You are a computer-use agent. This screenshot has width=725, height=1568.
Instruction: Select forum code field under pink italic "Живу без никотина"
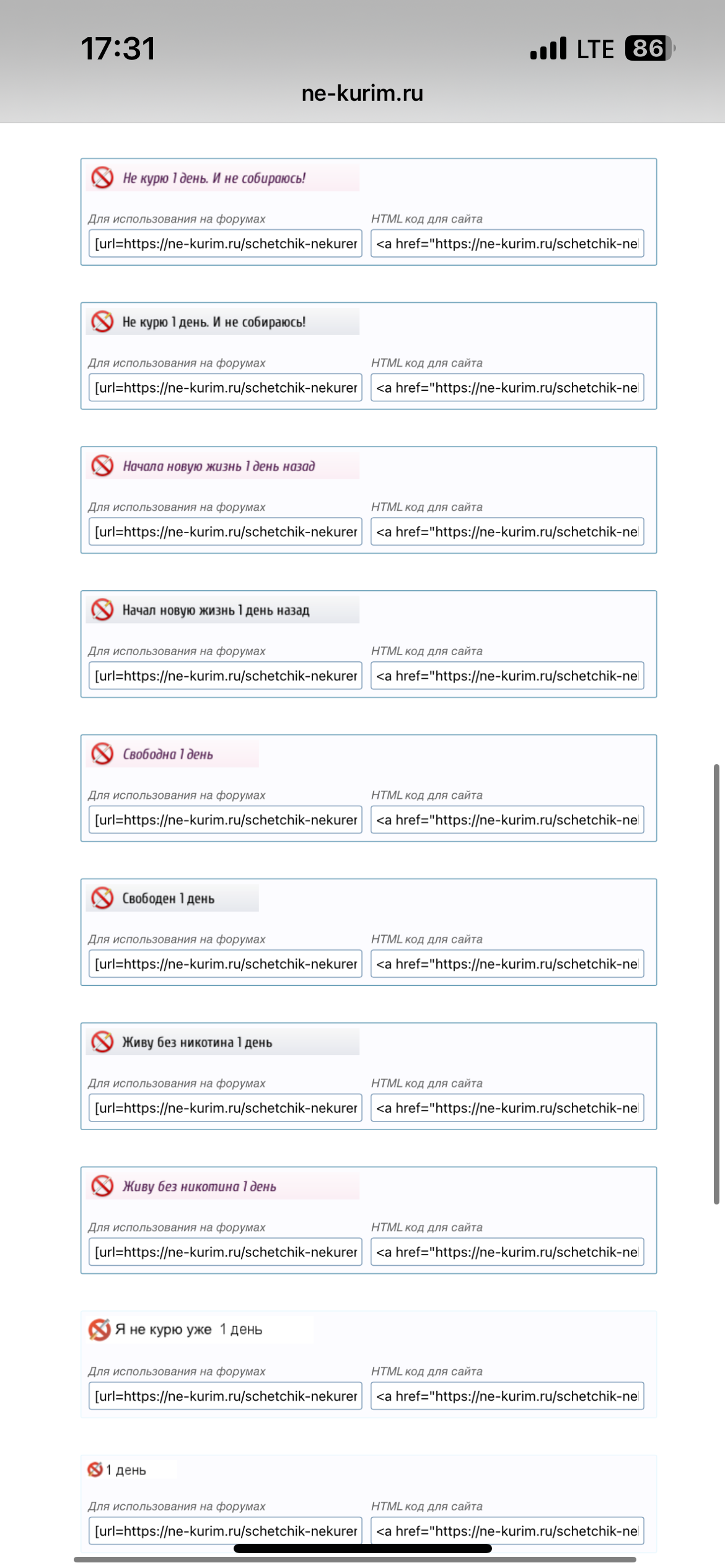click(226, 1252)
